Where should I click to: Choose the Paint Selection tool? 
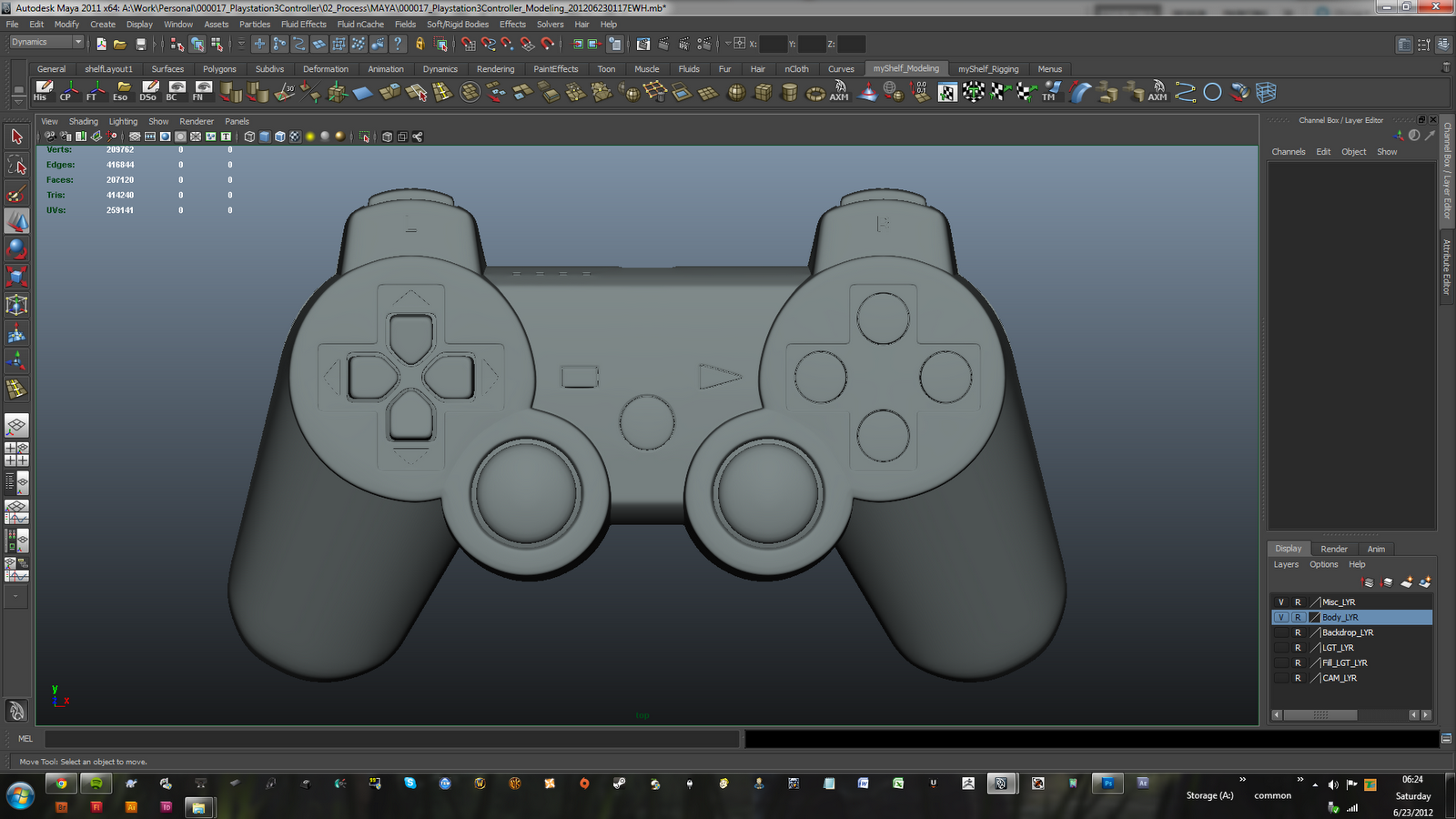tap(16, 193)
